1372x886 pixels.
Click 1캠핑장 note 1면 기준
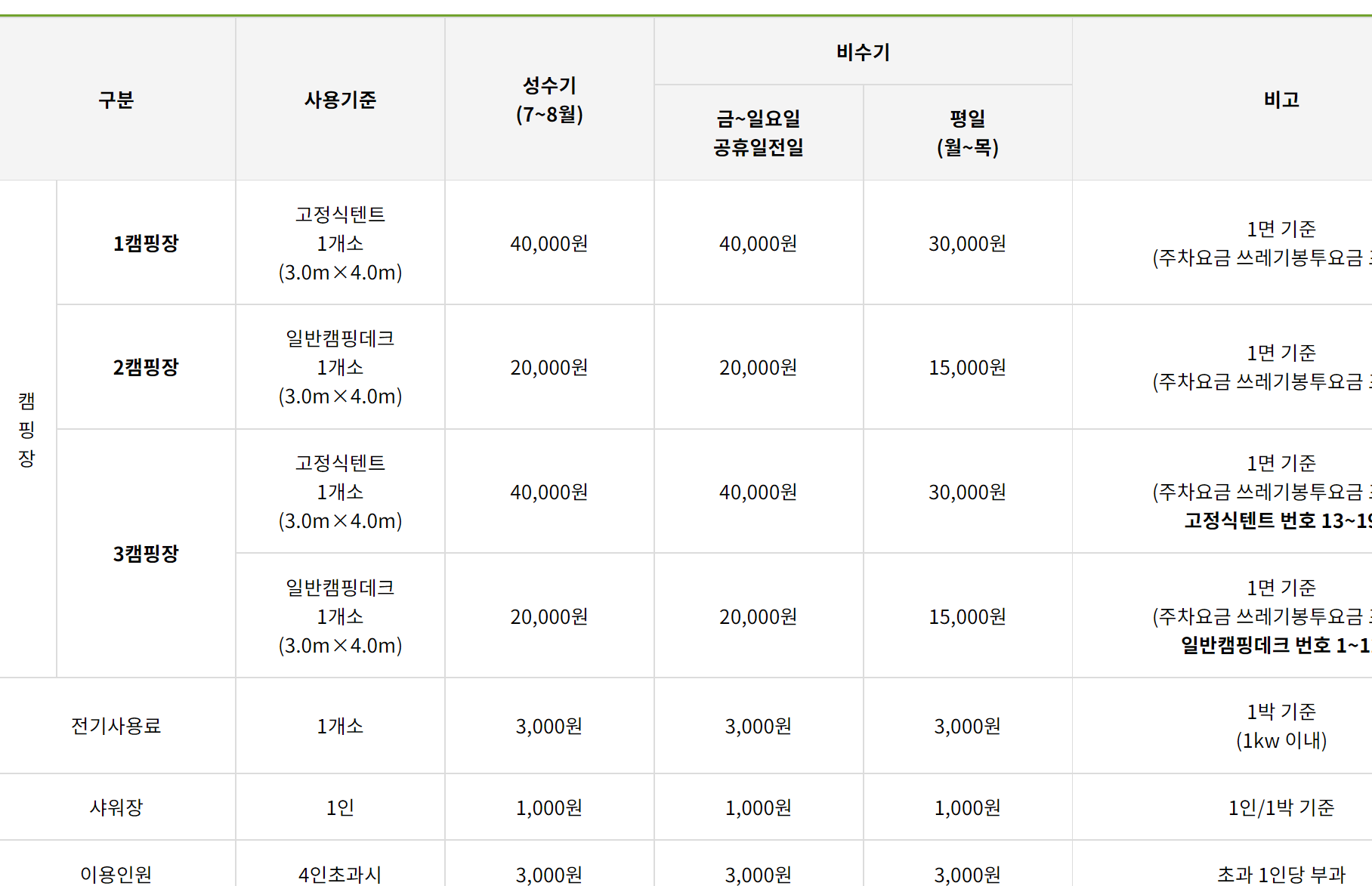[1281, 229]
